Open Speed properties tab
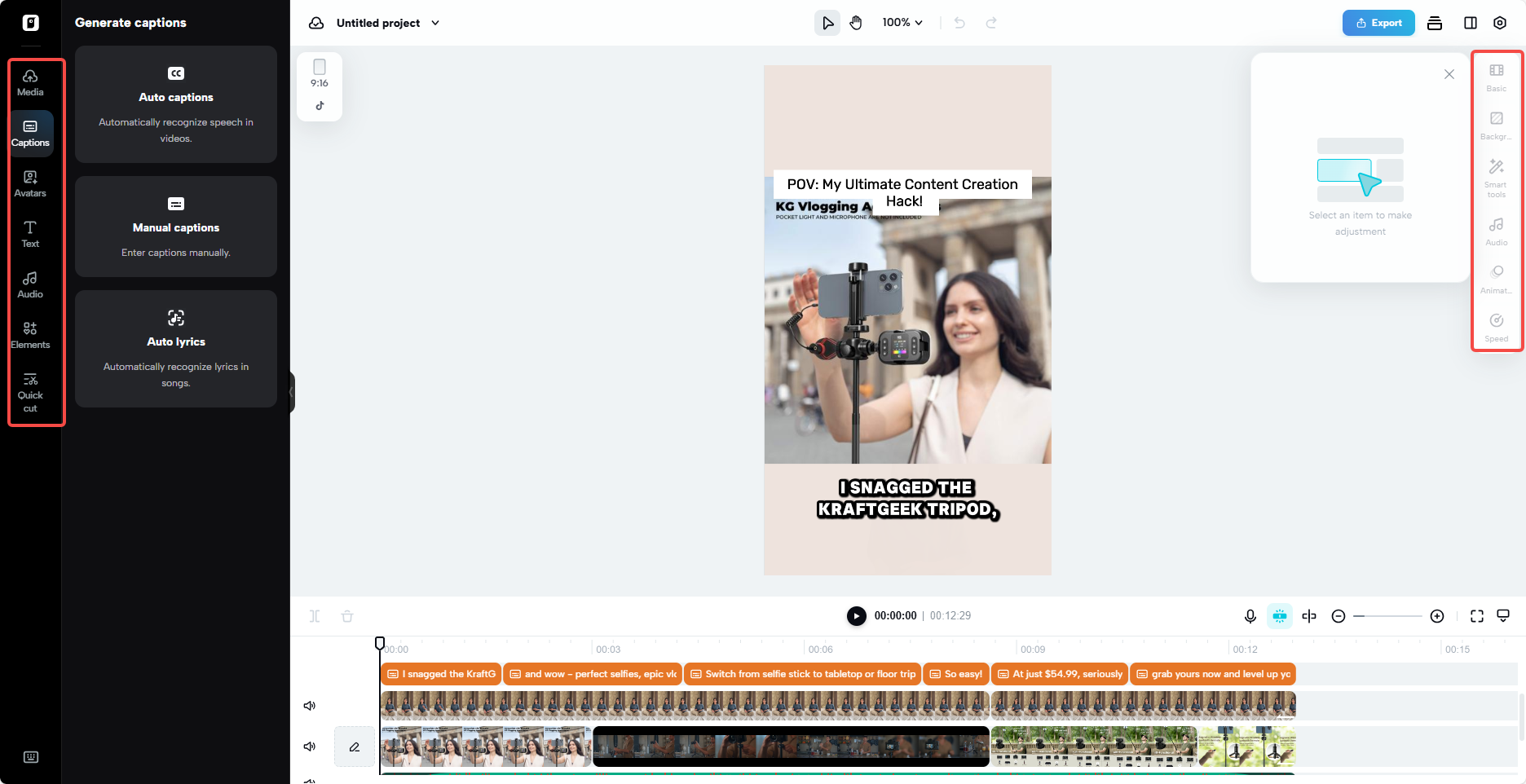Image resolution: width=1526 pixels, height=784 pixels. point(1497,328)
